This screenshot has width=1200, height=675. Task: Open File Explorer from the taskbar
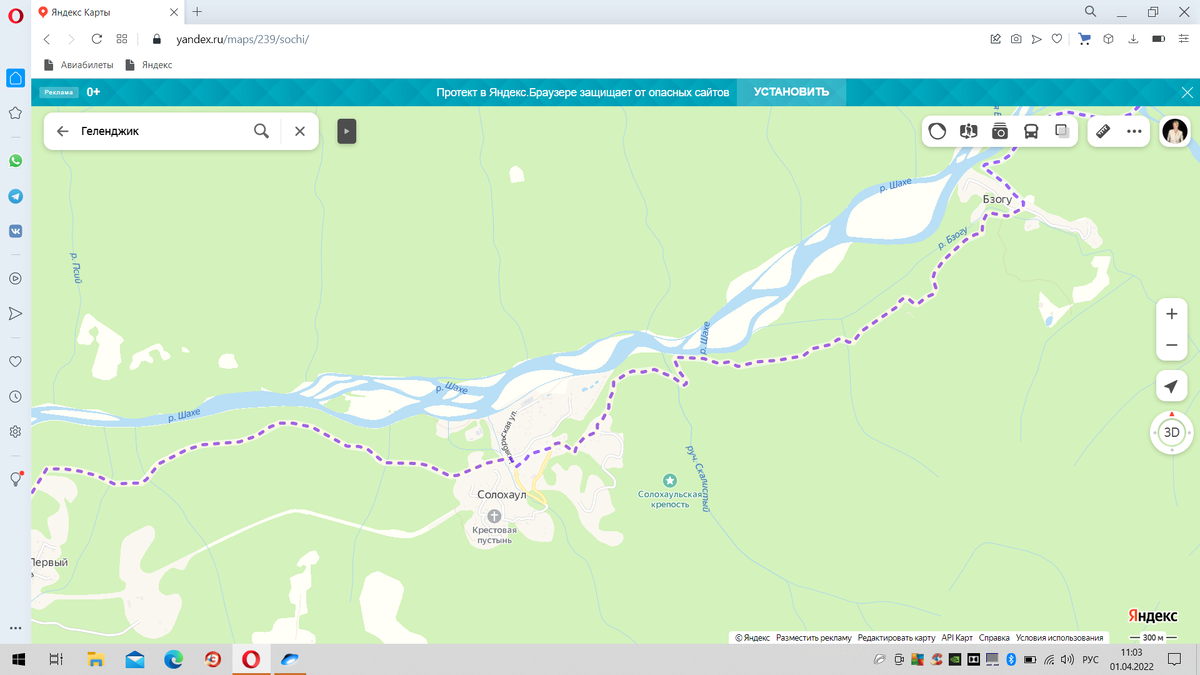(96, 660)
